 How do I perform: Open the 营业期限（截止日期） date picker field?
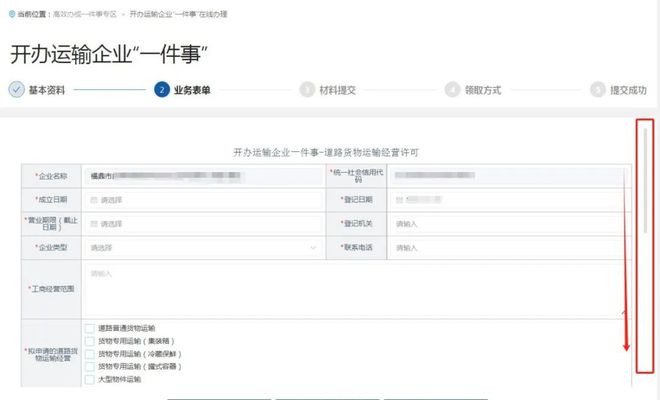[203, 224]
